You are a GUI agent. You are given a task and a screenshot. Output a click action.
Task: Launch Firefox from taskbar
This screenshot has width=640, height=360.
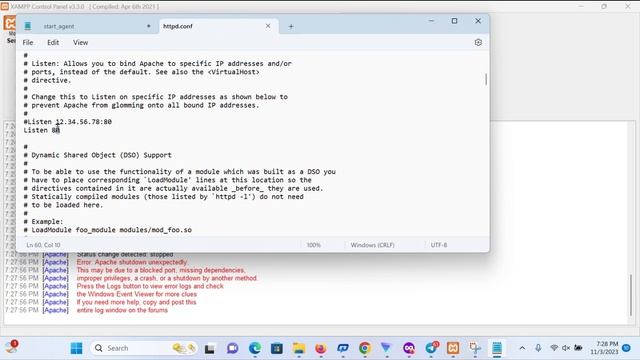point(321,348)
